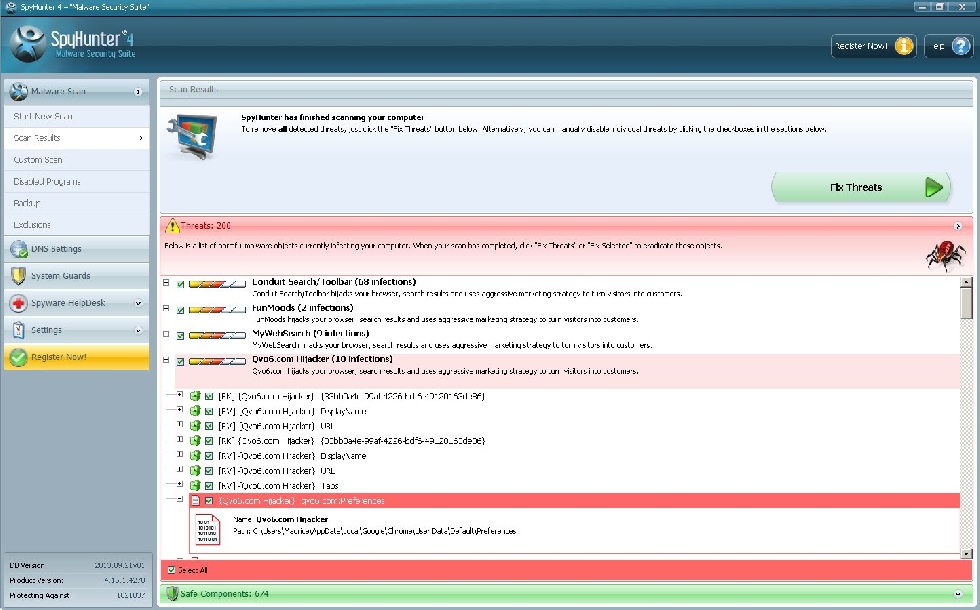This screenshot has width=980, height=610.
Task: Click the shield icon on the {0DbbDa4e key row
Action: 195,441
